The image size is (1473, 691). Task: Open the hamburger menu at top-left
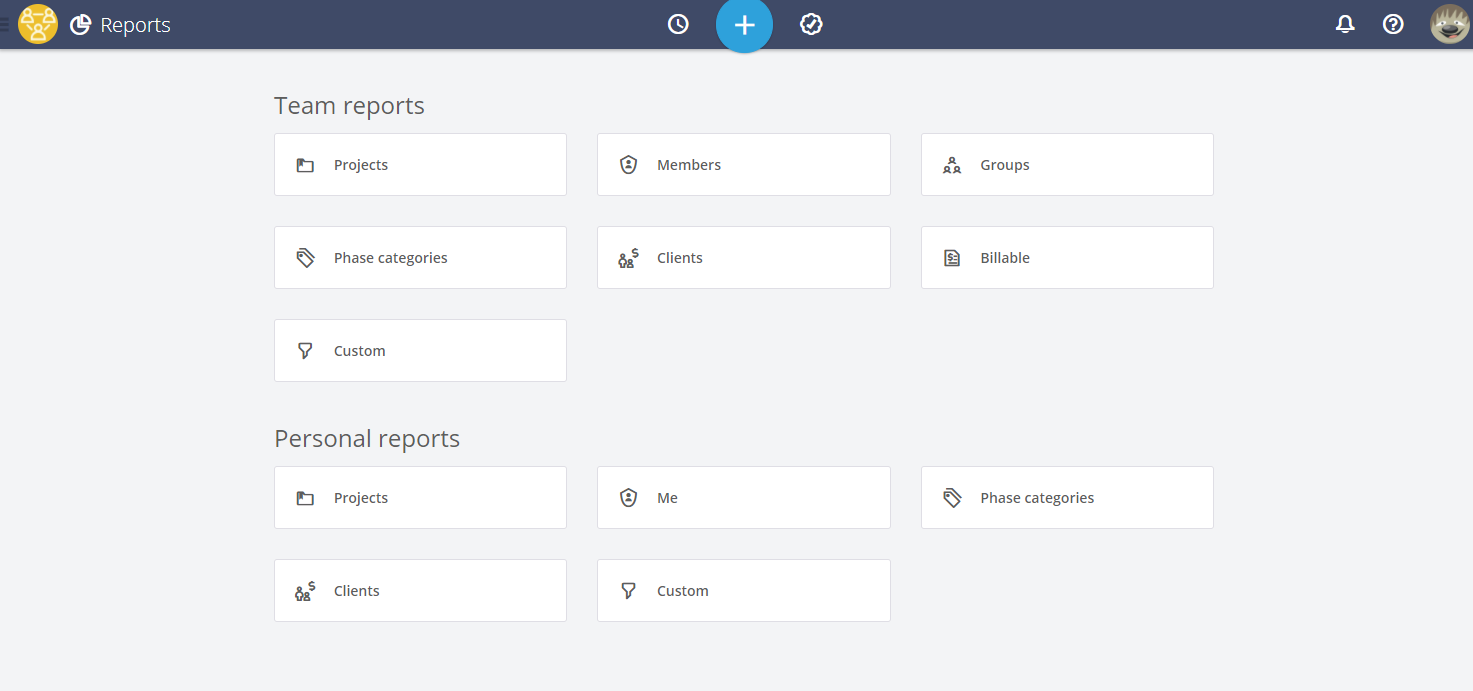coord(4,24)
